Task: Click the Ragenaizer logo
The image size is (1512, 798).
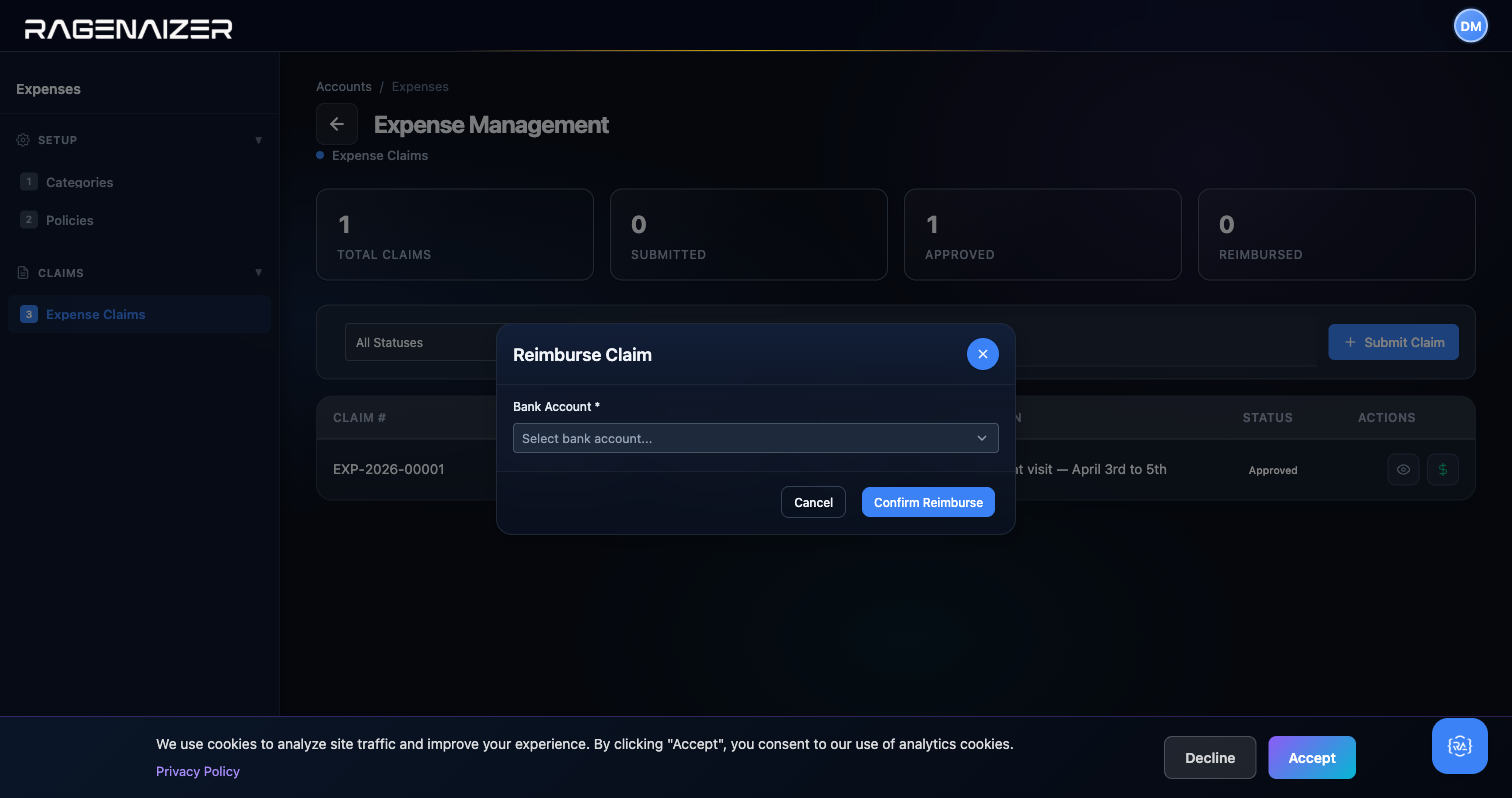Action: click(128, 29)
